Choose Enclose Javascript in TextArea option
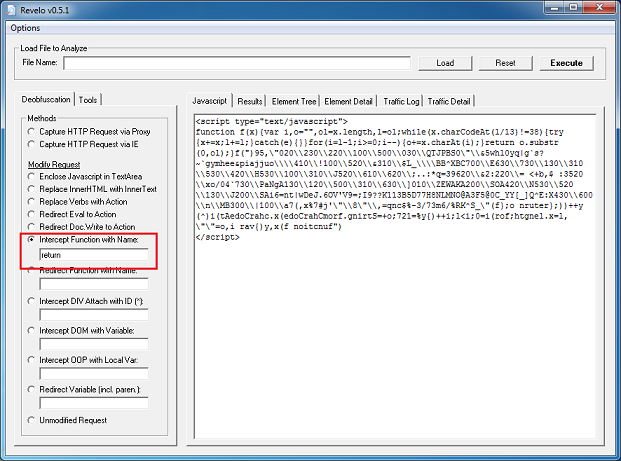 click(x=32, y=176)
